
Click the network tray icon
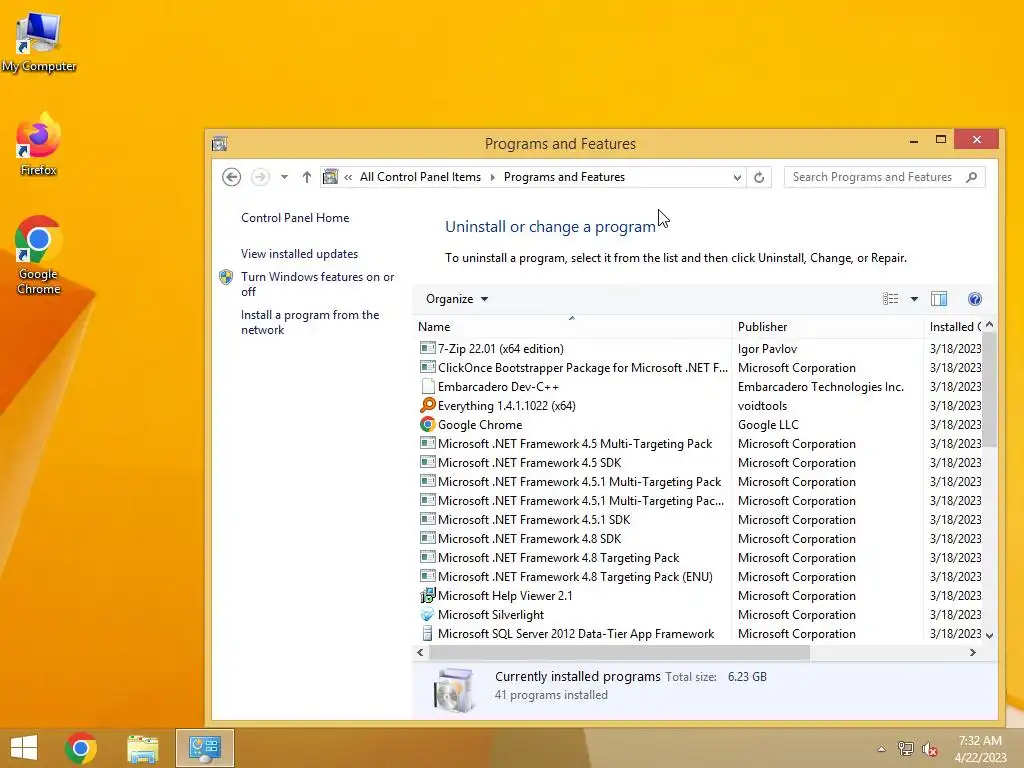click(x=905, y=749)
